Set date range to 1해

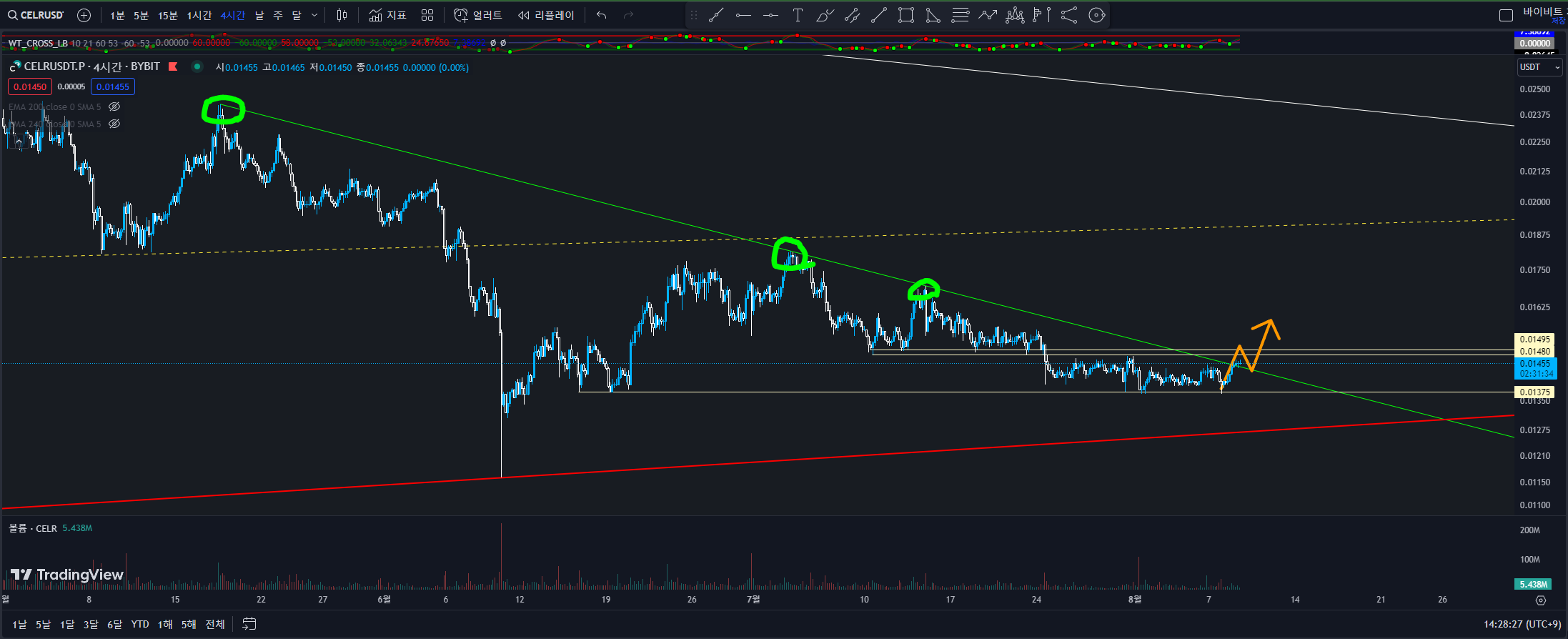click(165, 624)
